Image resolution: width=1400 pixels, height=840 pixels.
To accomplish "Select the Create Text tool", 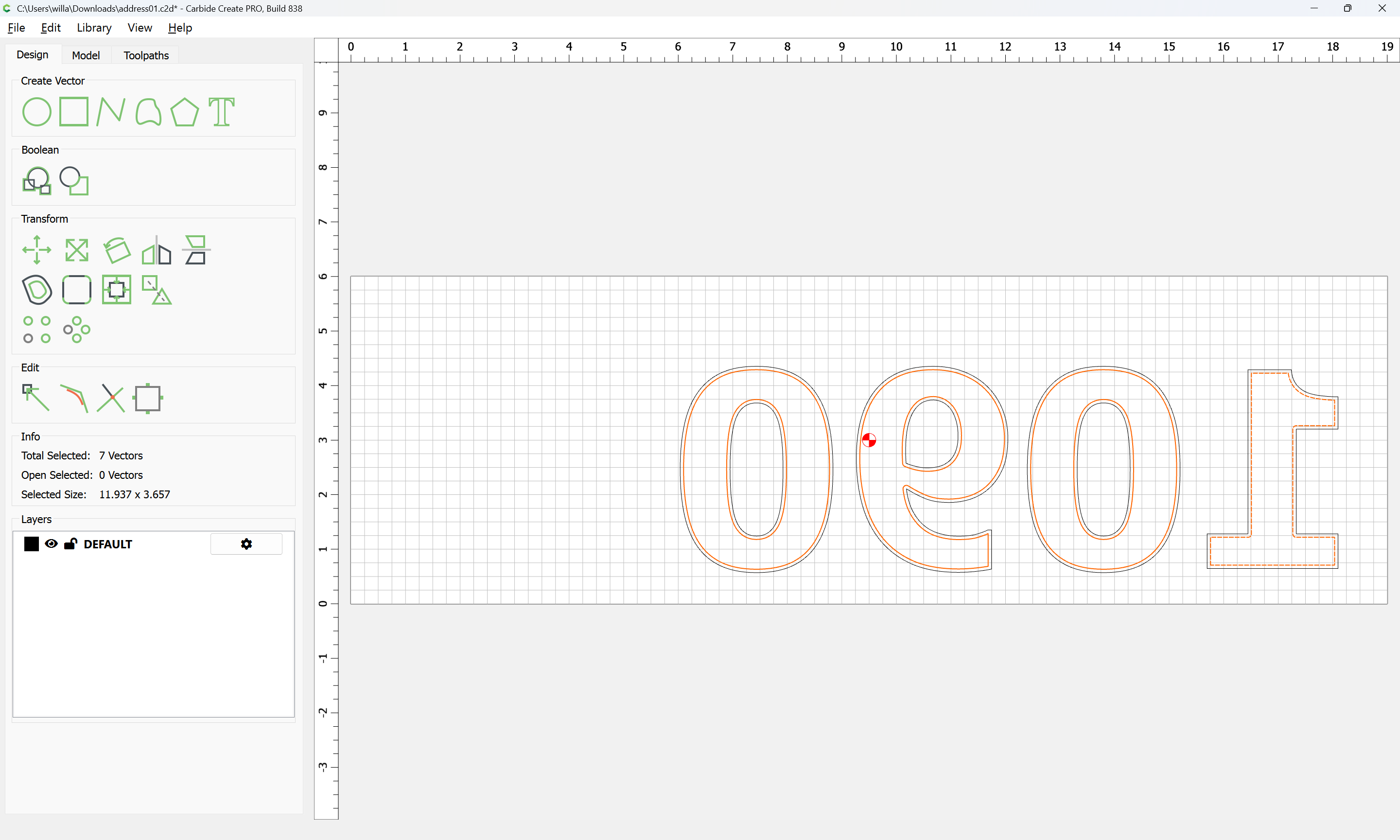I will pyautogui.click(x=221, y=111).
